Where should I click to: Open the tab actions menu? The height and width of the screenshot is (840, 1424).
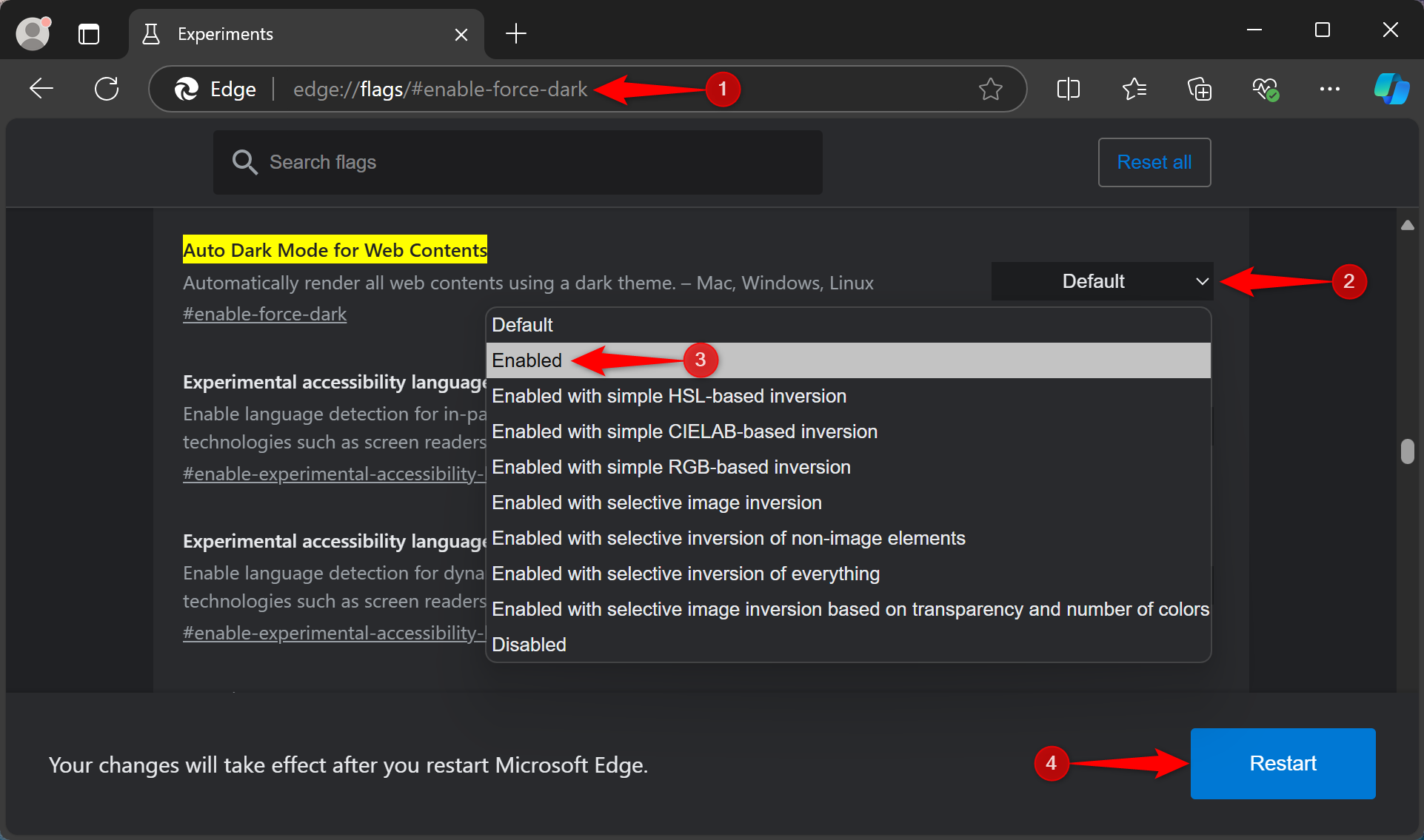coord(89,33)
